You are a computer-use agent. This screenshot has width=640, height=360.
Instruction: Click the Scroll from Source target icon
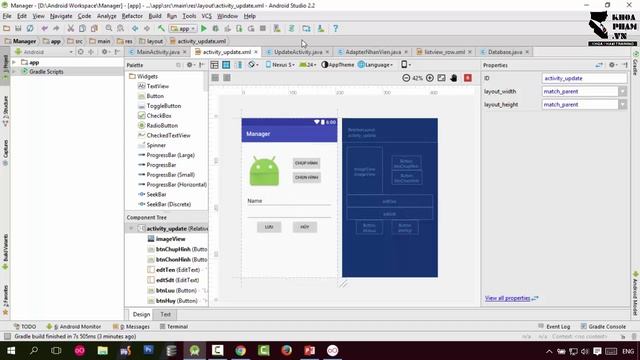80,52
